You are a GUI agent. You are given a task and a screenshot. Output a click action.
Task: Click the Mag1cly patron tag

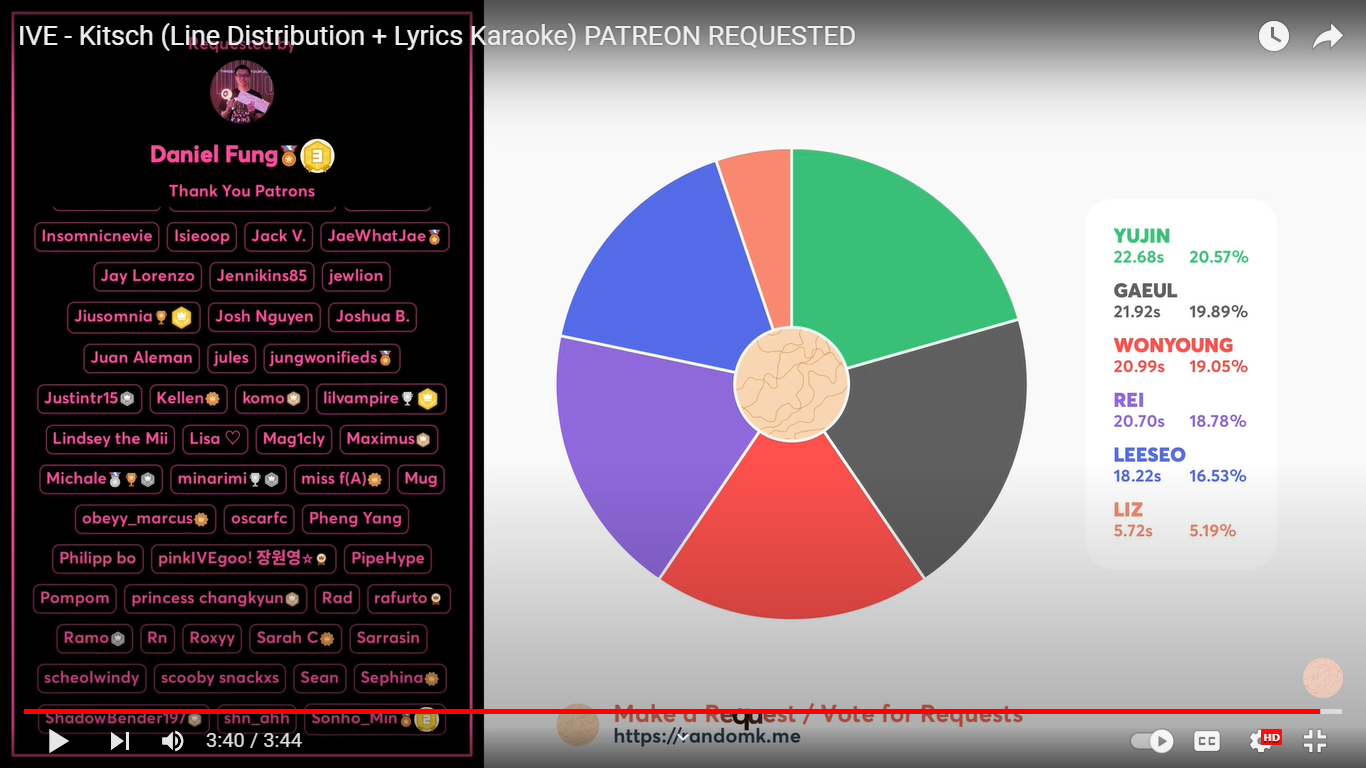click(x=294, y=439)
